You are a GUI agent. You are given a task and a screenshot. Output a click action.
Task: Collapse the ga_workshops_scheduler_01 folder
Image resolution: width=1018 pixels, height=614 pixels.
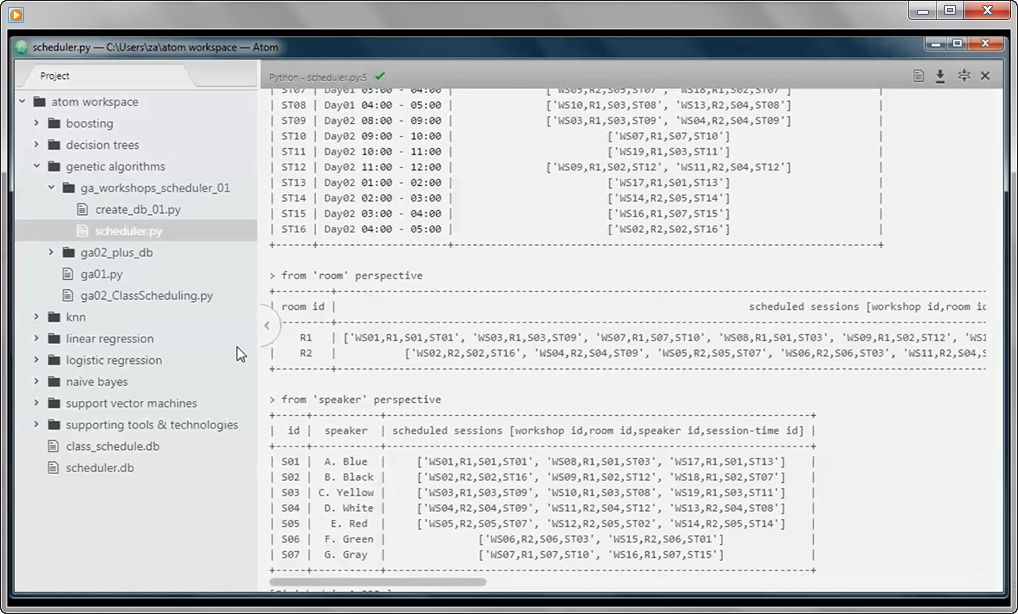click(x=51, y=188)
